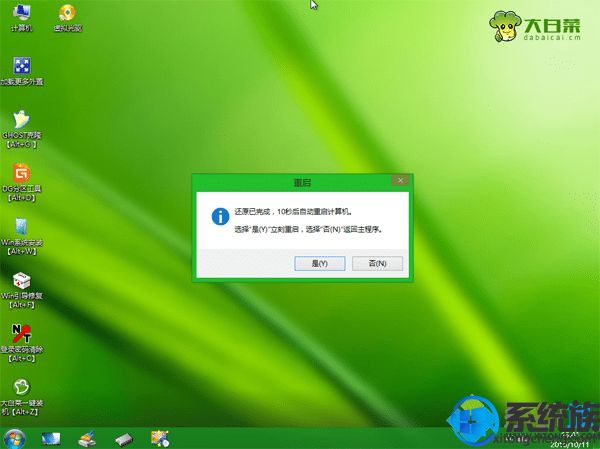Launch 大白菜一键装机 (Alt+Z) desktop icon
Viewport: 600px width, 449px height.
pyautogui.click(x=22, y=397)
